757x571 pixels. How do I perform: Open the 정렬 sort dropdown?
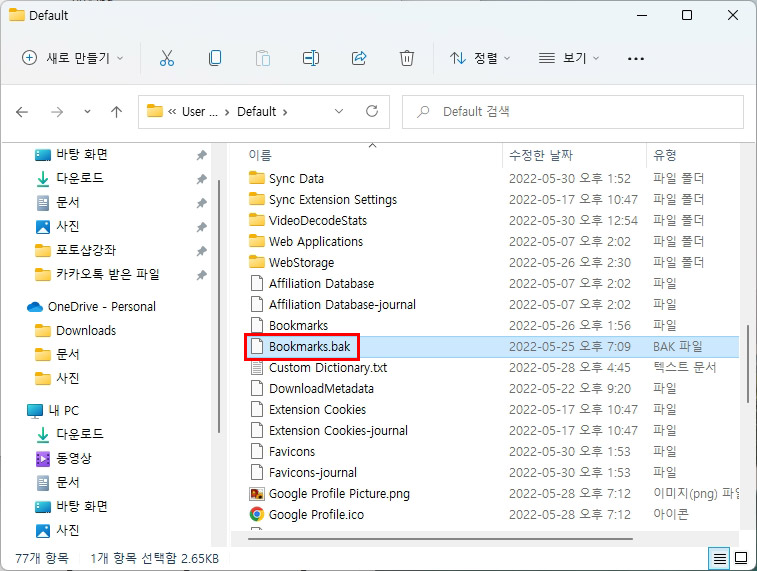(x=479, y=58)
